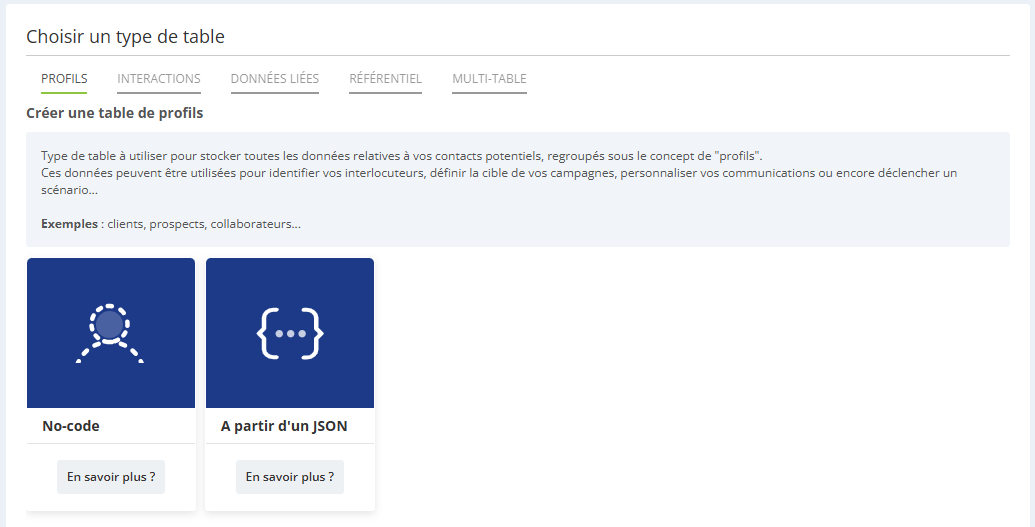Click En savoir plus under A partir d'un JSON
The height and width of the screenshot is (527, 1035).
[290, 477]
